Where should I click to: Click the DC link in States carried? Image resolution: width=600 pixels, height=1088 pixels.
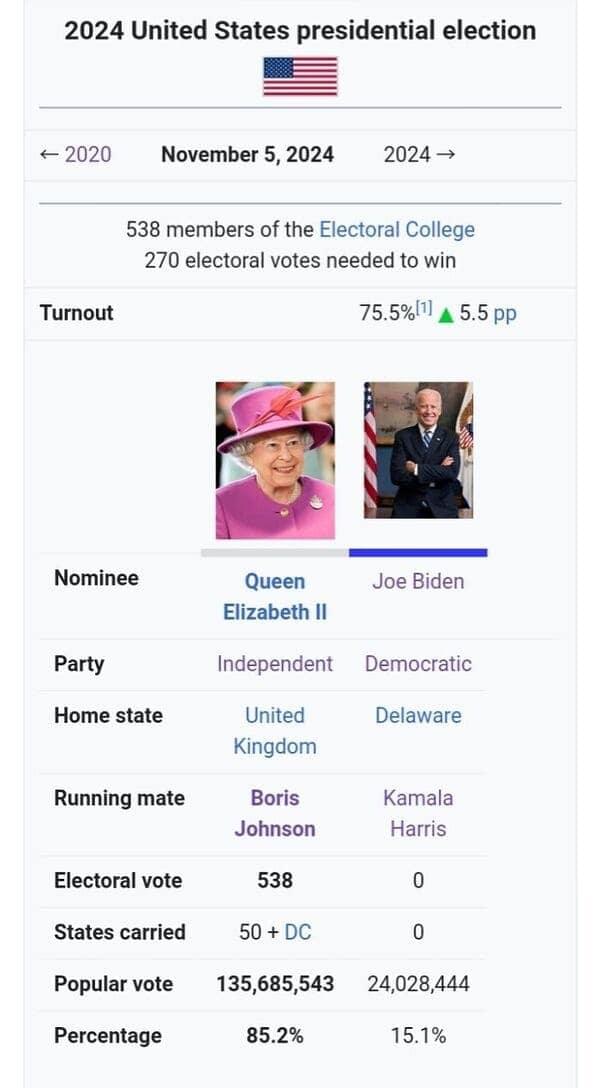[298, 931]
